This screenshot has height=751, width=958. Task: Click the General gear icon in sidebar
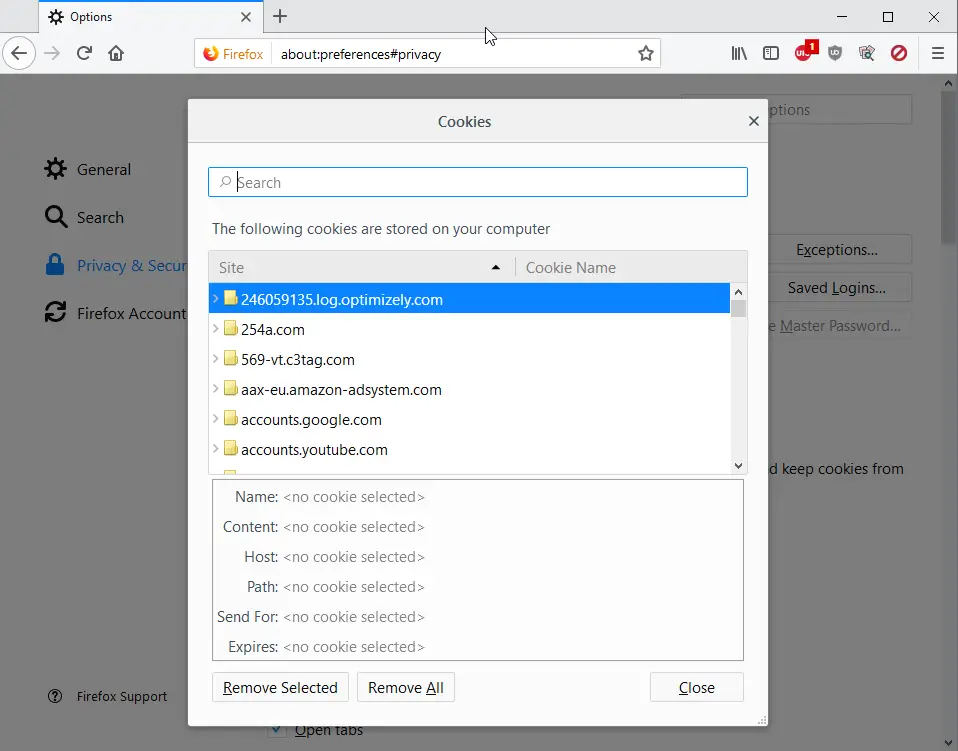click(55, 169)
